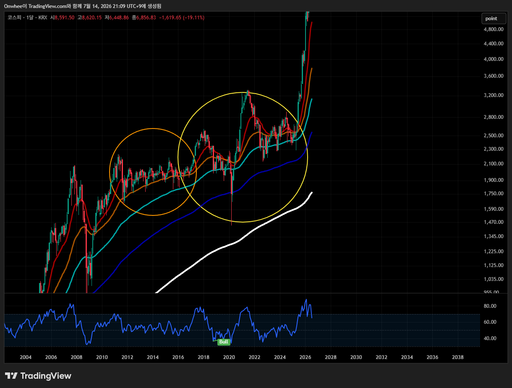Click the red change value '(-19.11%)' in legend
512x388 pixels.
pos(194,17)
